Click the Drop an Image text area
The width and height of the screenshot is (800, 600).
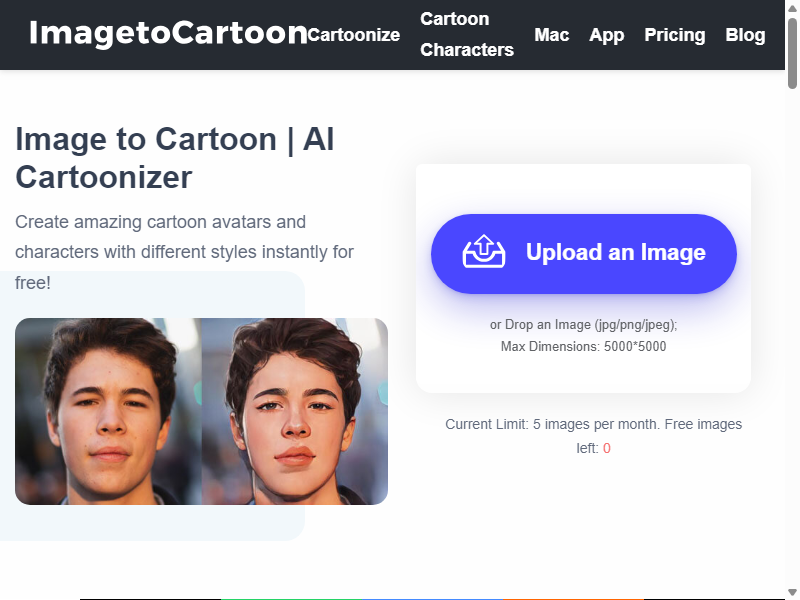(x=584, y=324)
